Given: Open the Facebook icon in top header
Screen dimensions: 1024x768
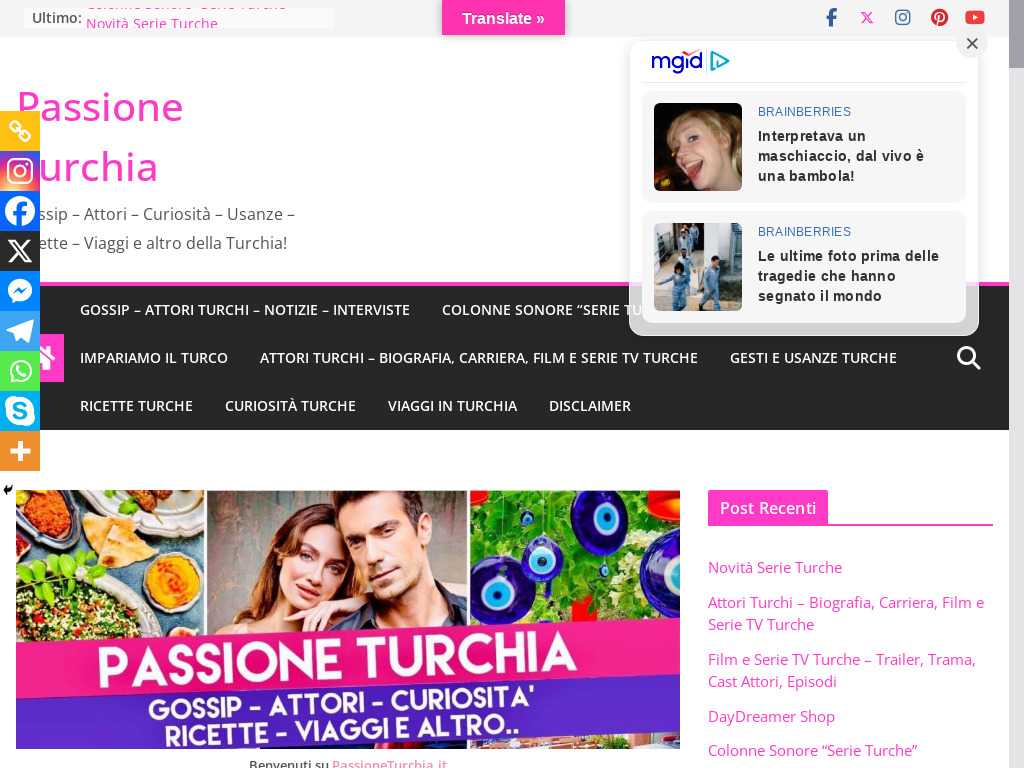Looking at the screenshot, I should click(x=831, y=18).
